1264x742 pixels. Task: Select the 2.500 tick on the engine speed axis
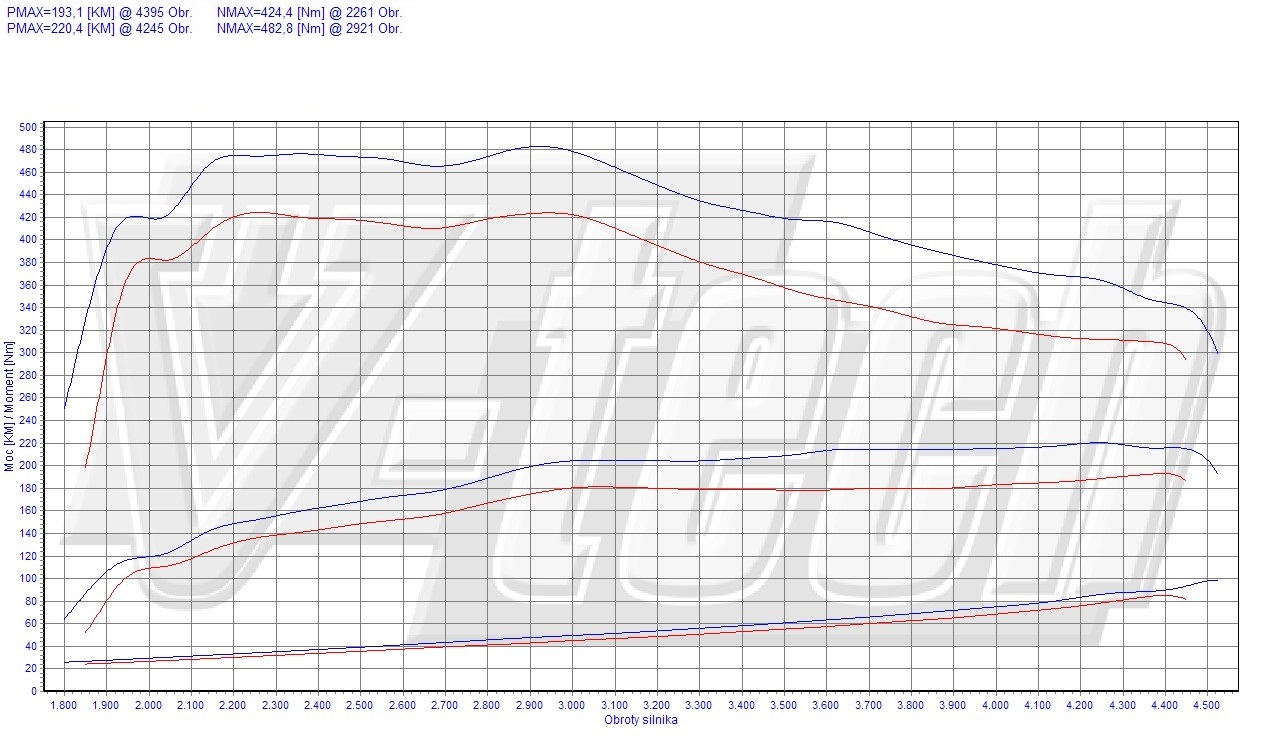(360, 706)
